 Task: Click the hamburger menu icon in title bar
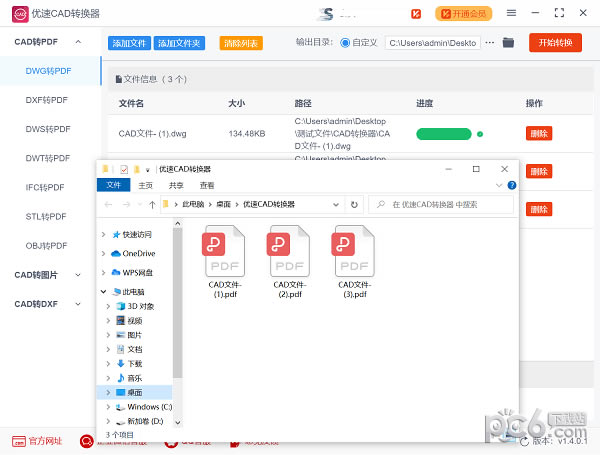[x=511, y=13]
